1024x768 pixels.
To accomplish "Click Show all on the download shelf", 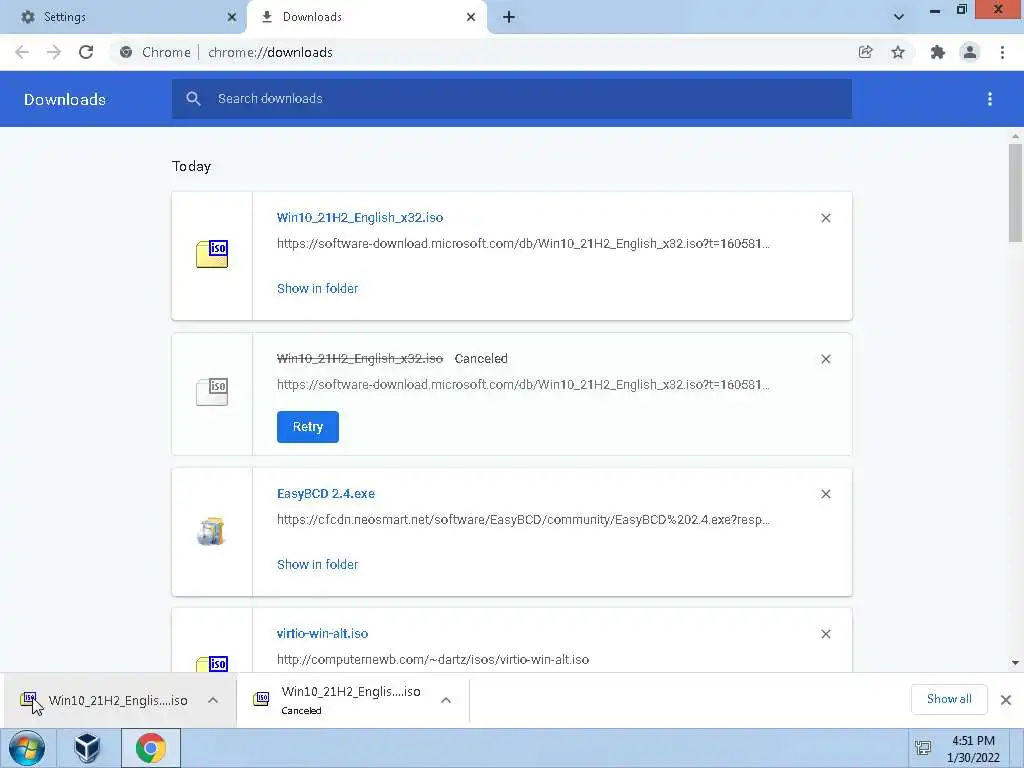I will 949,699.
